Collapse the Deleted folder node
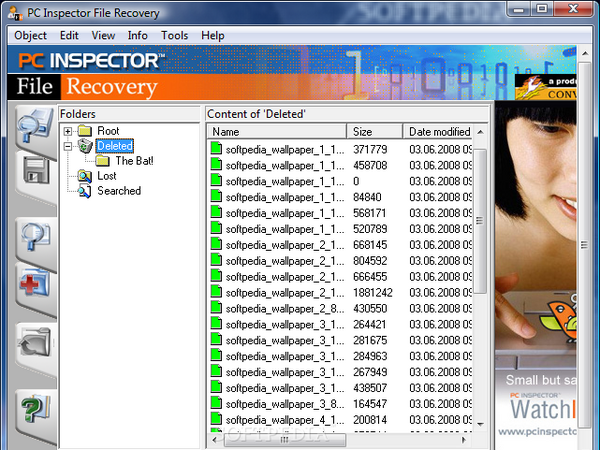 point(68,146)
